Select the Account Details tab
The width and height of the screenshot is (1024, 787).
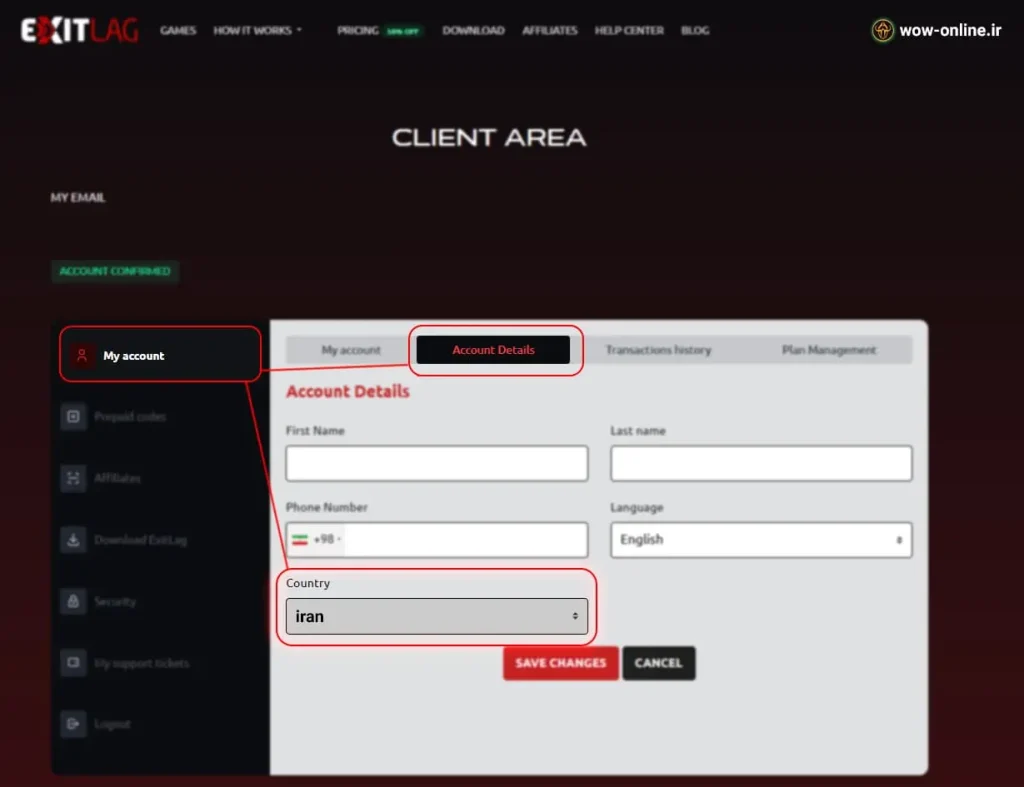pyautogui.click(x=493, y=350)
